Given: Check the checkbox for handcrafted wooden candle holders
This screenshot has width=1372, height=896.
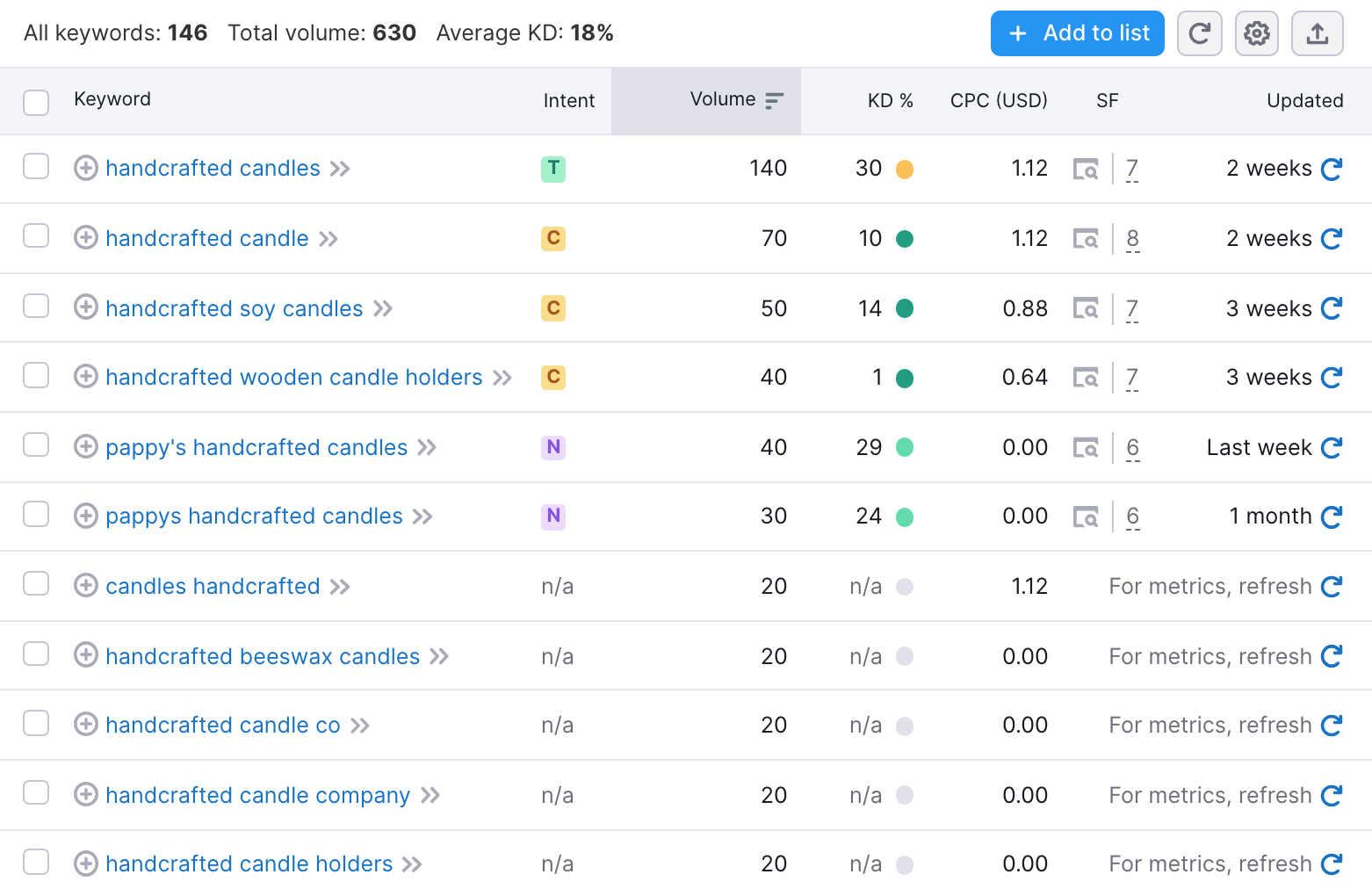Looking at the screenshot, I should 35,375.
